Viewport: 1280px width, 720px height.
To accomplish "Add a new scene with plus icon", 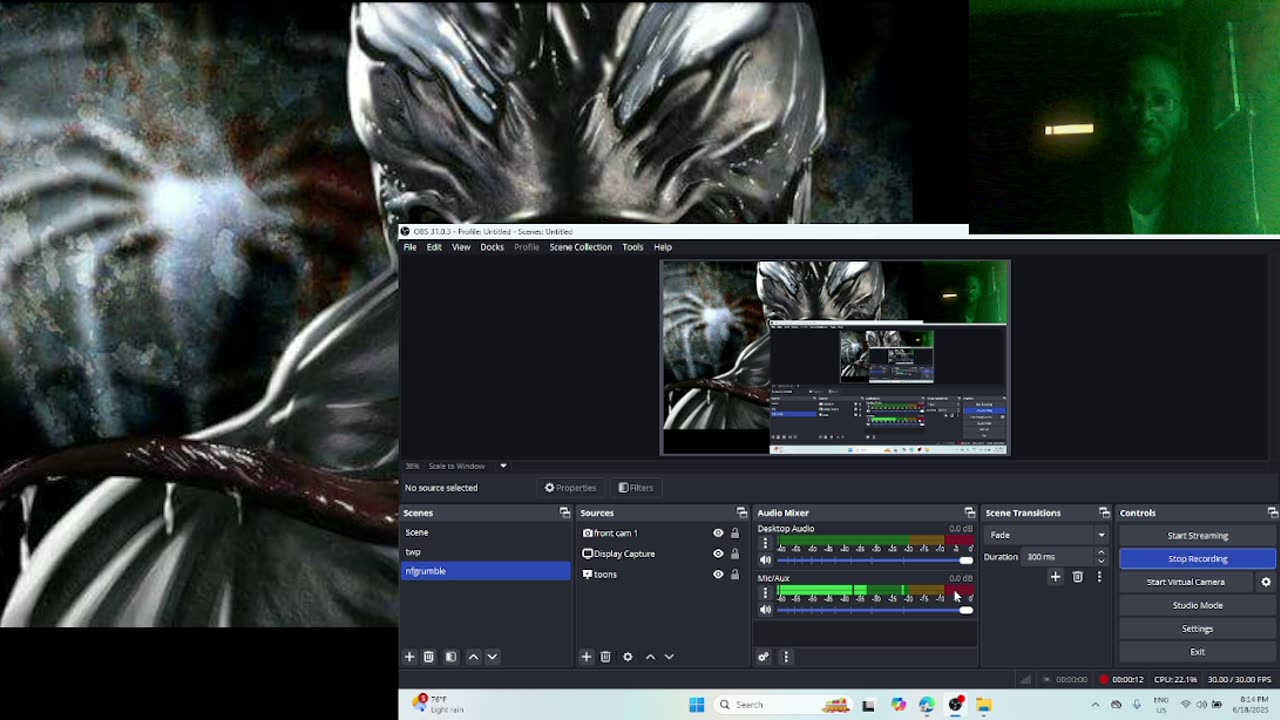I will 409,657.
